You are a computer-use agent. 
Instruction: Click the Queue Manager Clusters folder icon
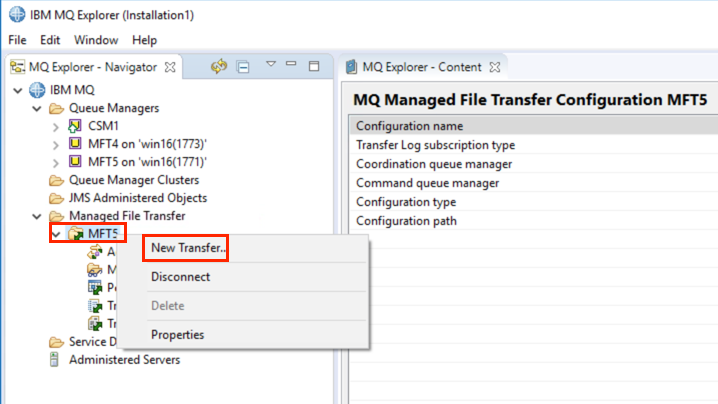[x=56, y=180]
